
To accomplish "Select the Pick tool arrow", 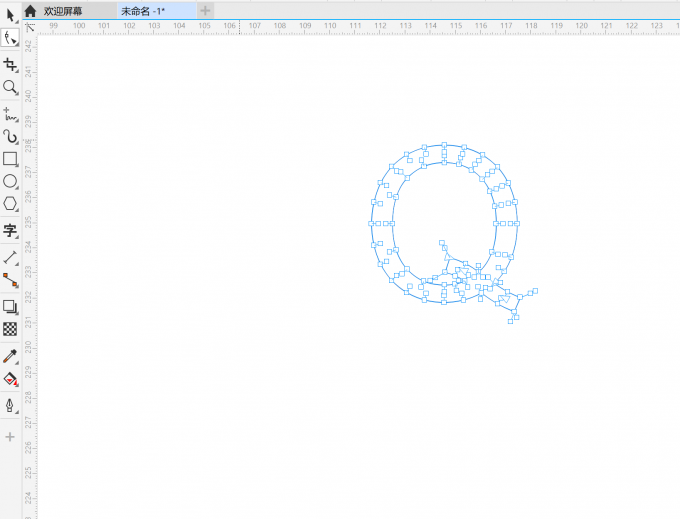I will (10, 14).
